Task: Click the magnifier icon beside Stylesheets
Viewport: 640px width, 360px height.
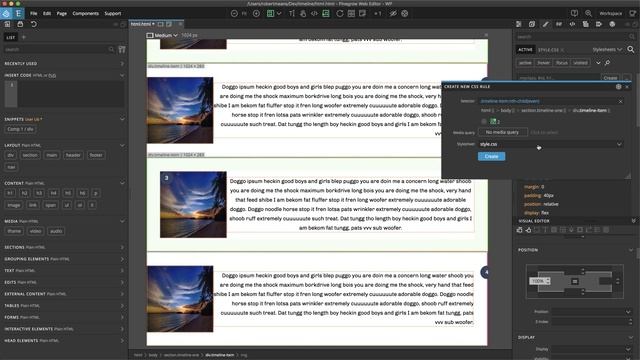Action: click(631, 50)
